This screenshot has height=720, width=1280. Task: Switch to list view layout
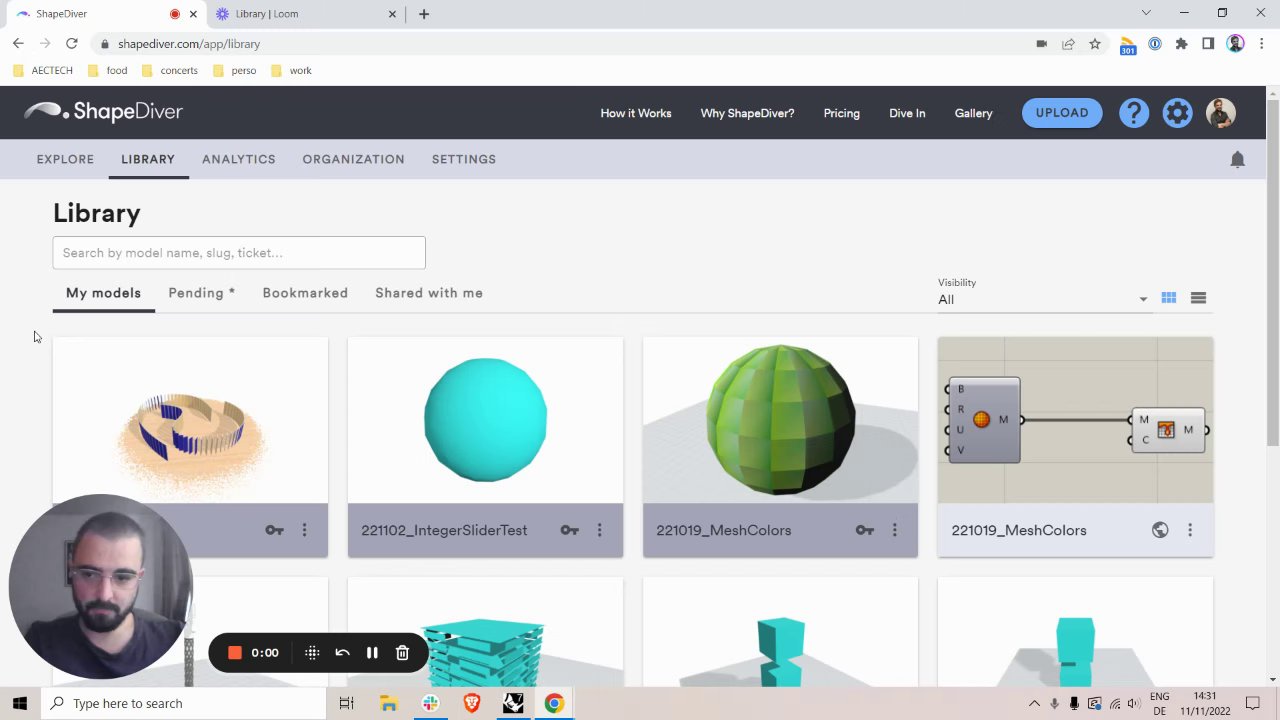(1198, 298)
